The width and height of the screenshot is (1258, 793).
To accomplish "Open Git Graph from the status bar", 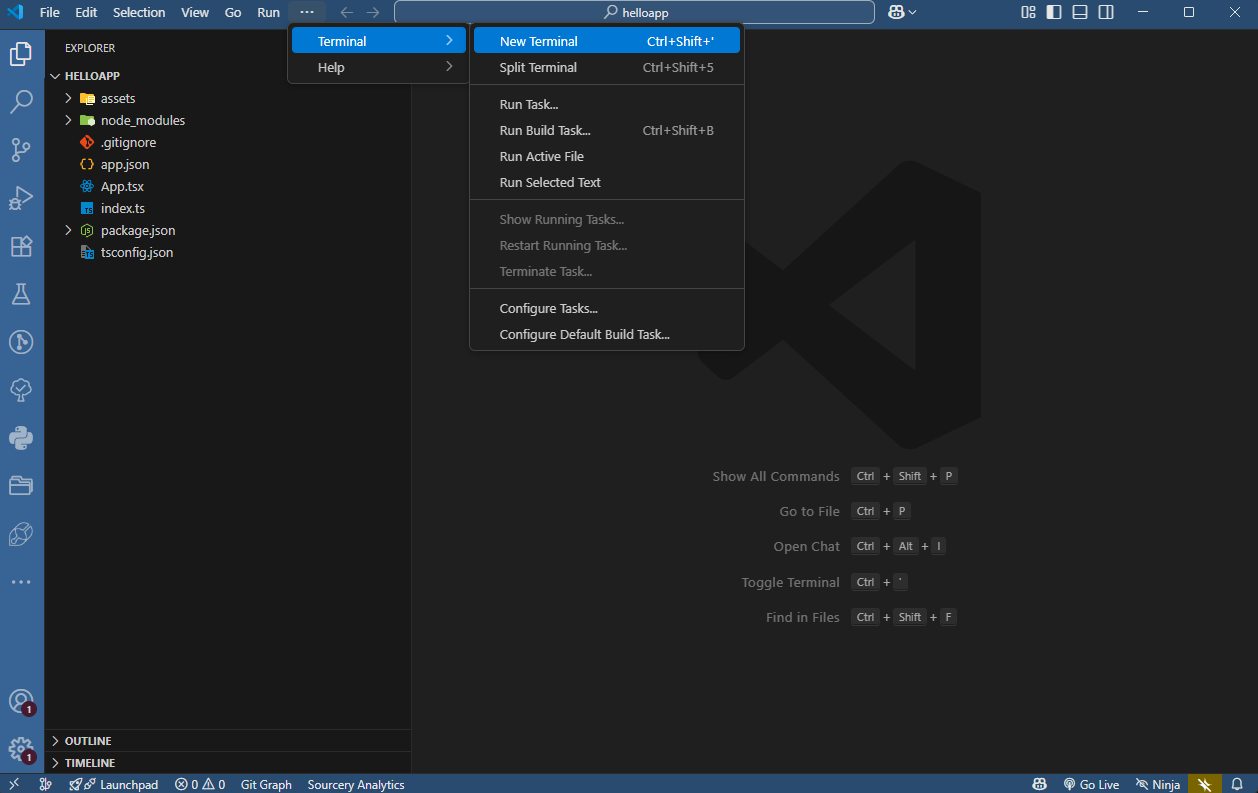I will coord(265,784).
